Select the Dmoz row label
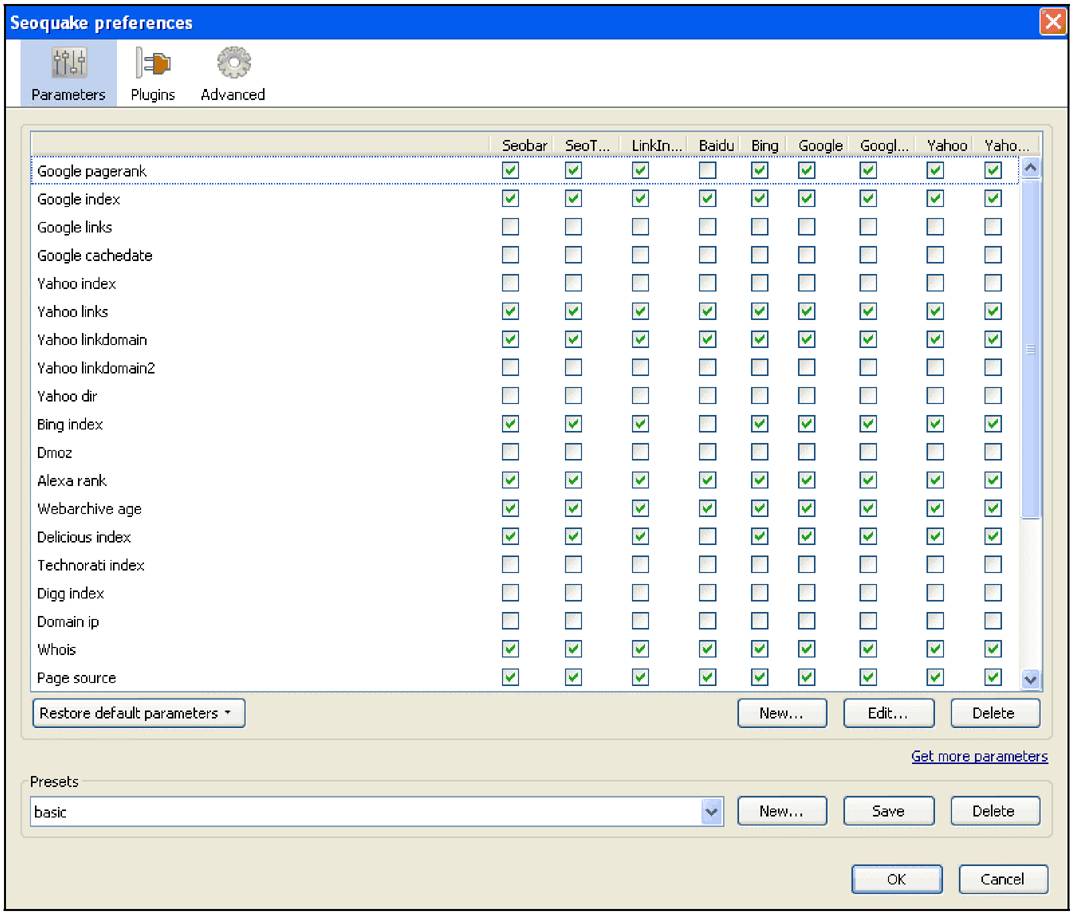This screenshot has width=1073, height=914. [x=54, y=452]
